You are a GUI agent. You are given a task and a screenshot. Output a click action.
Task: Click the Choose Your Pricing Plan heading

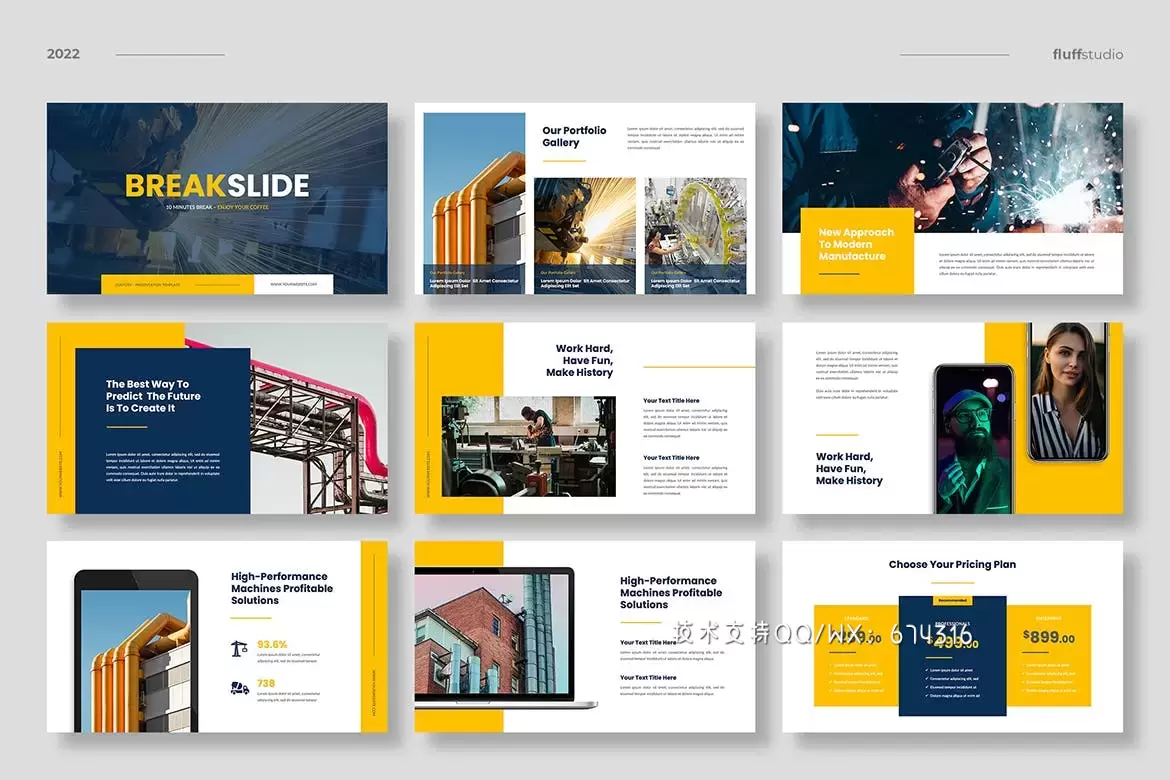[x=952, y=565]
